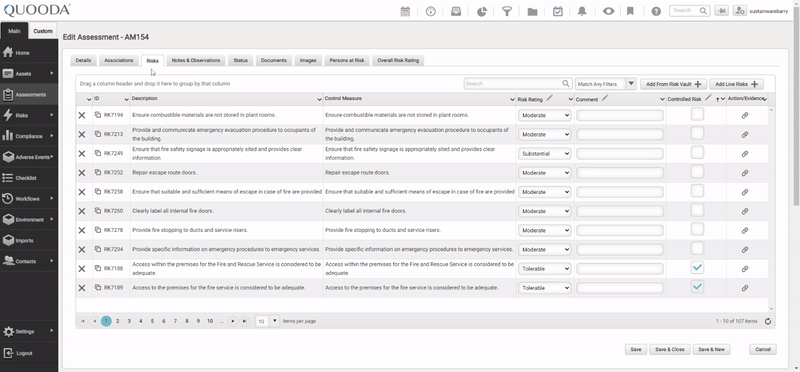Image resolution: width=800 pixels, height=372 pixels.
Task: Tick Controlled Risk checkbox for RK7249
Action: coord(697,153)
